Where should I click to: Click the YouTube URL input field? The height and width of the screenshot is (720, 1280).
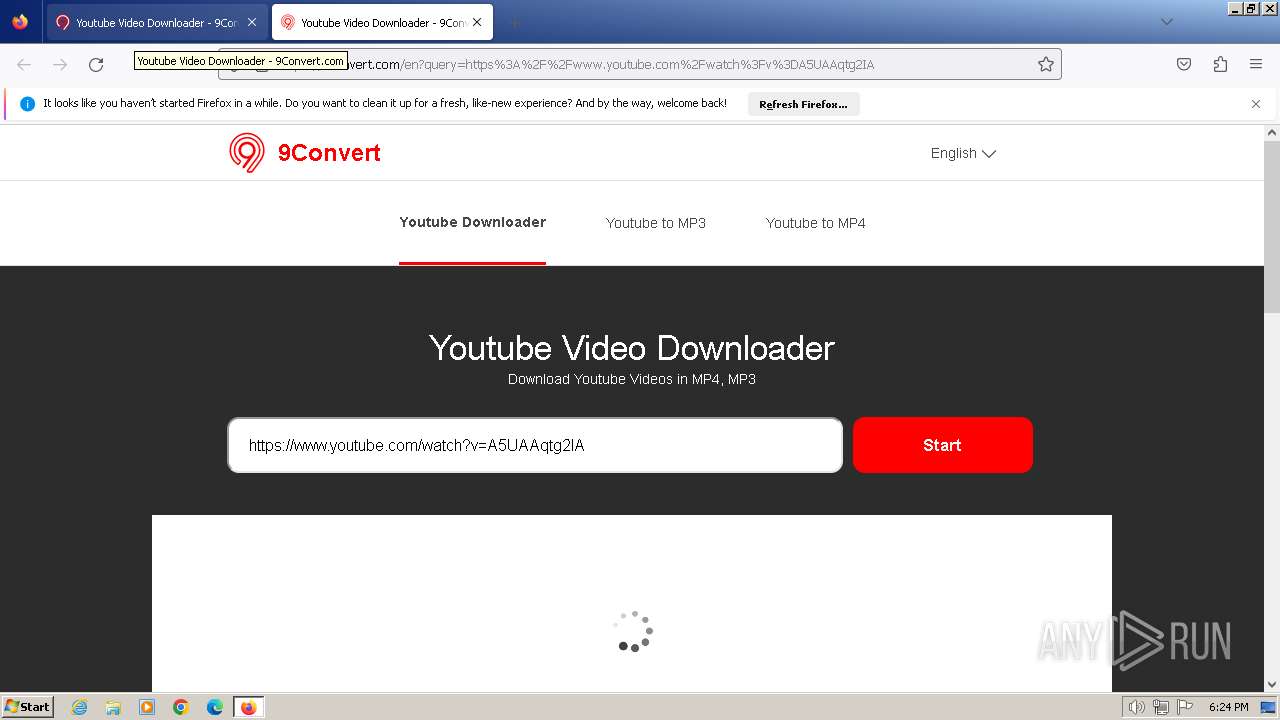tap(535, 445)
